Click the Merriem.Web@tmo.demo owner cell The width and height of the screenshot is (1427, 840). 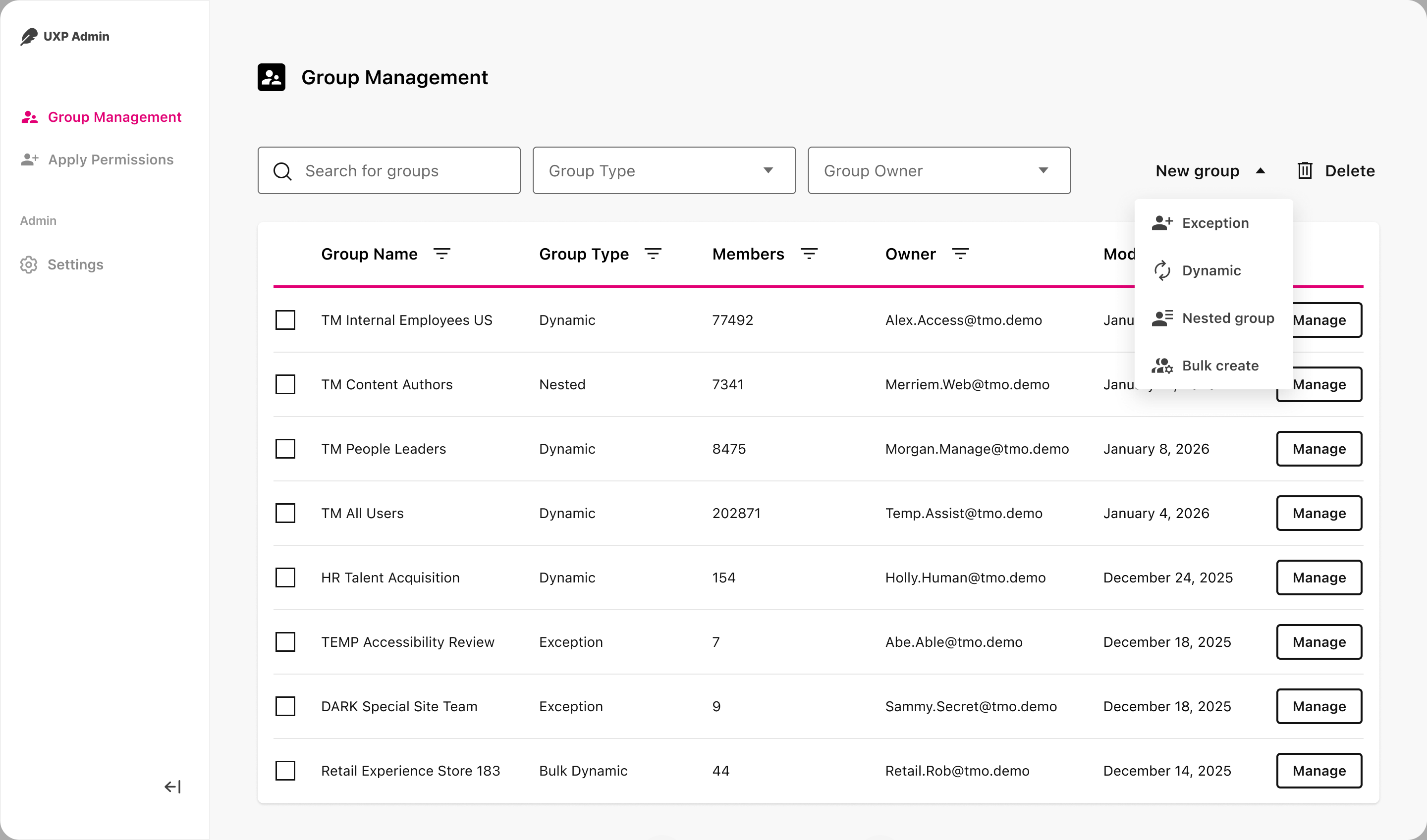[967, 384]
